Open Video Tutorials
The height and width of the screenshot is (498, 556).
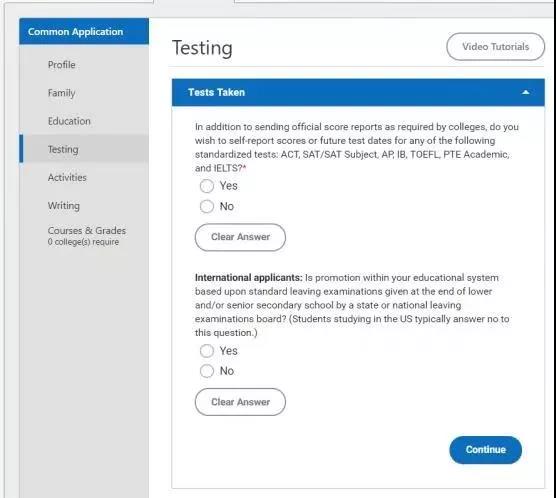point(495,47)
